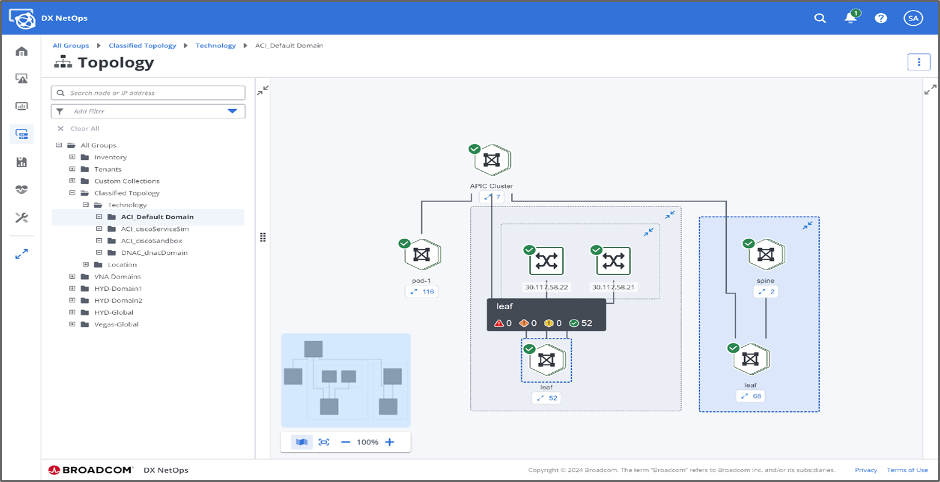Image resolution: width=940 pixels, height=482 pixels.
Task: Toggle the minimap view button
Action: [302, 442]
